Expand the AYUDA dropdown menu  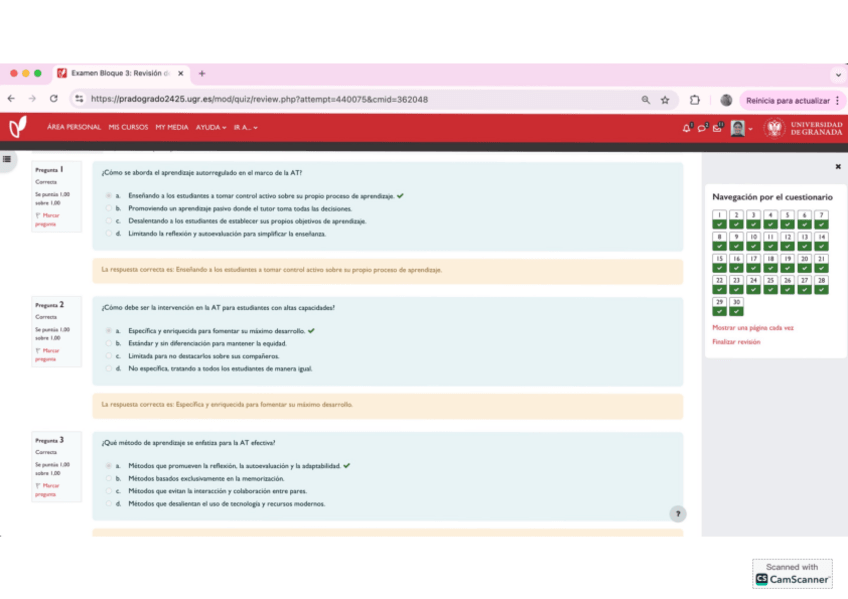pos(210,127)
